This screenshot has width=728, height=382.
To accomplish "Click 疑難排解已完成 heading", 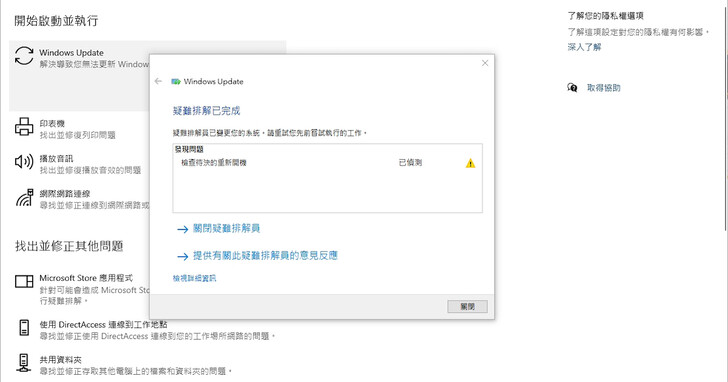I will pos(206,111).
